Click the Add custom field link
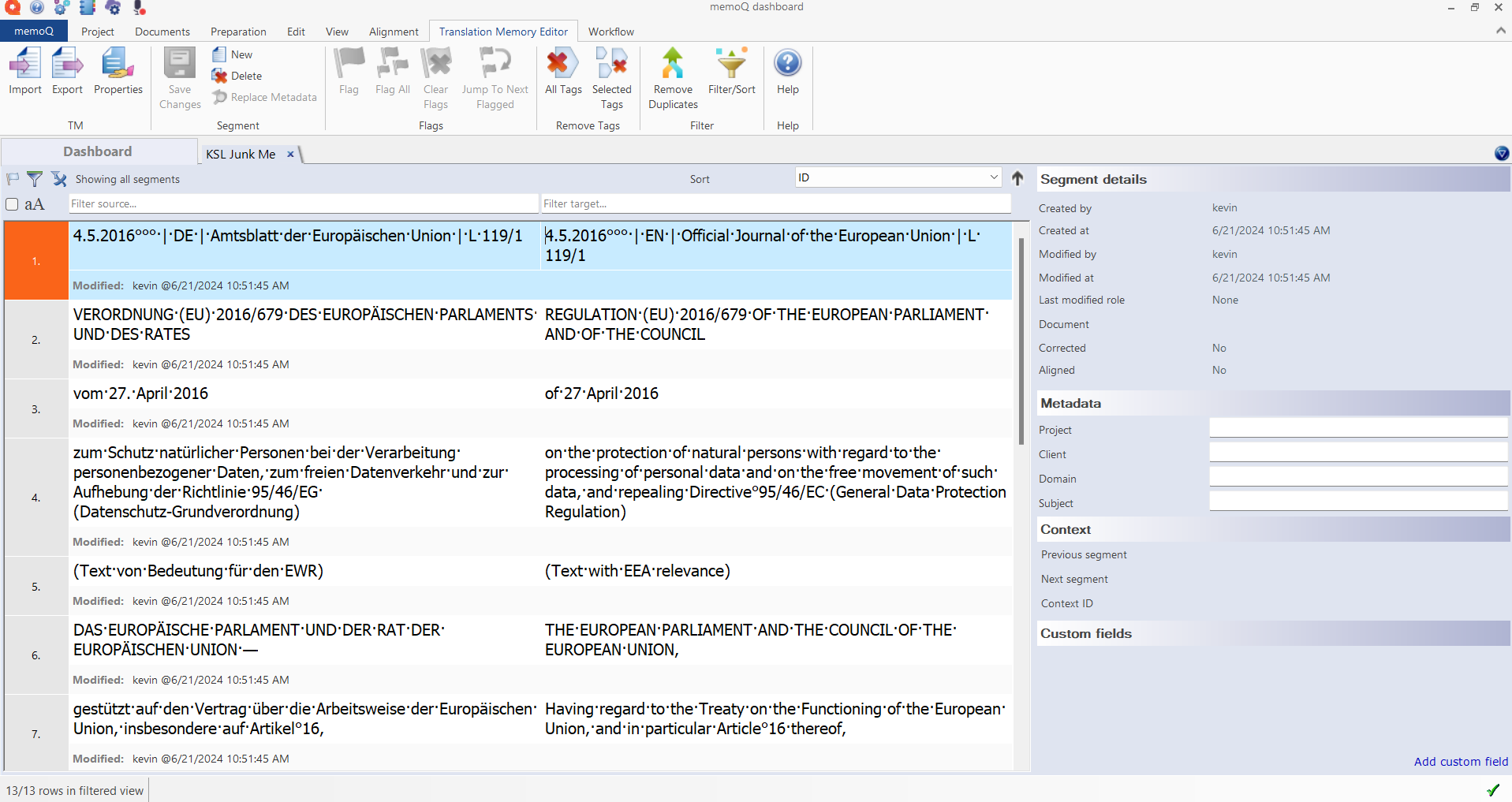 [x=1461, y=761]
